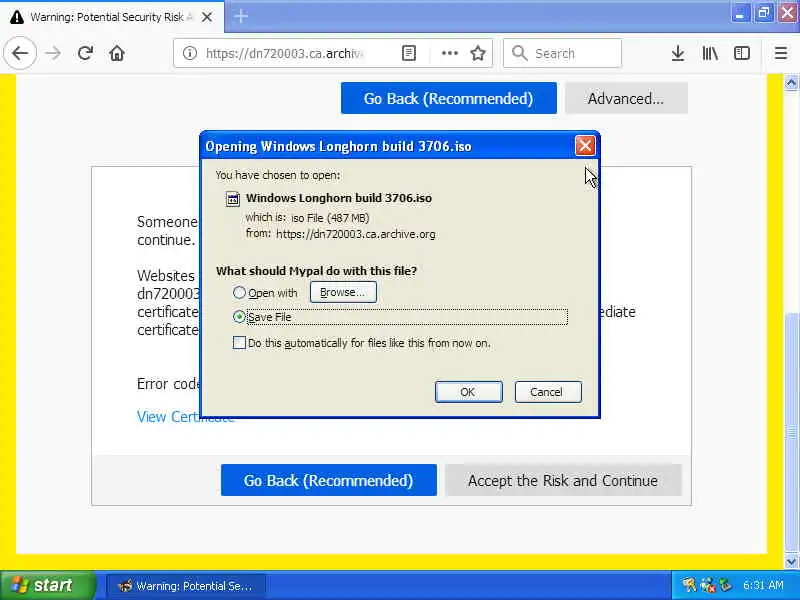This screenshot has height=600, width=800.
Task: Select the Warning: Potential Security Risk tab
Action: pos(112,17)
